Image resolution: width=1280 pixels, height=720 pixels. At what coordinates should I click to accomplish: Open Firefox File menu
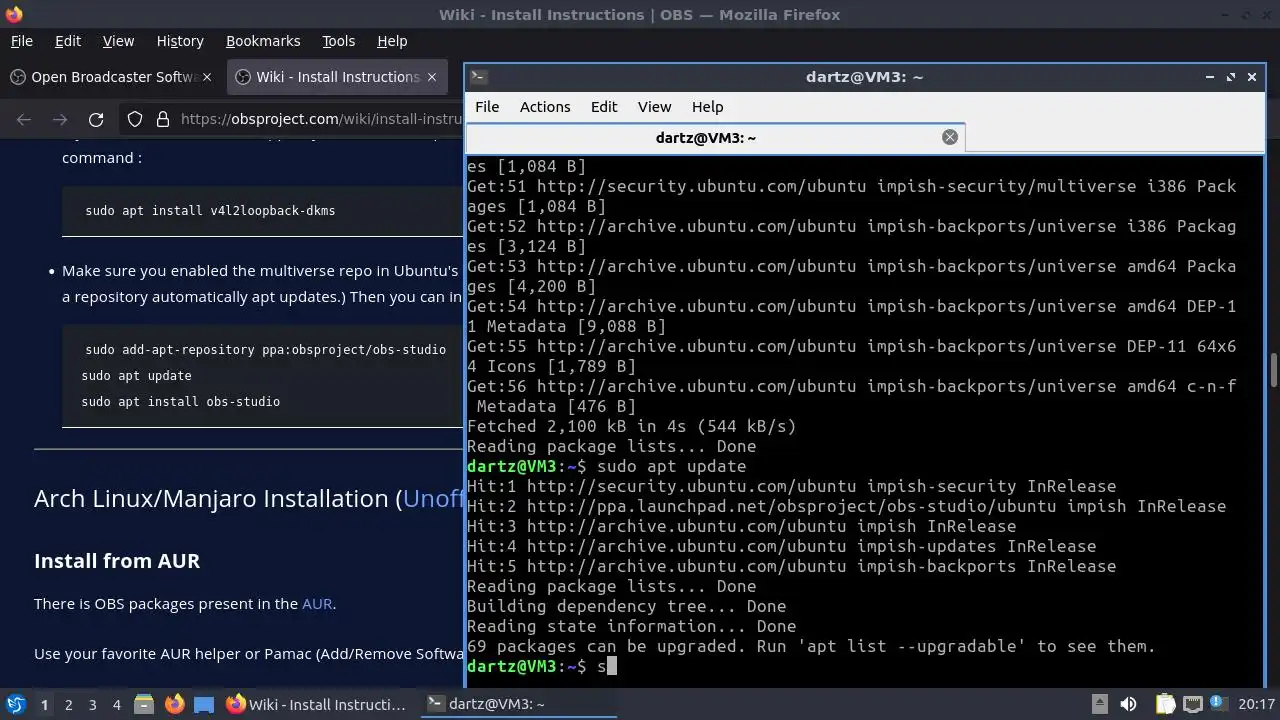click(21, 41)
